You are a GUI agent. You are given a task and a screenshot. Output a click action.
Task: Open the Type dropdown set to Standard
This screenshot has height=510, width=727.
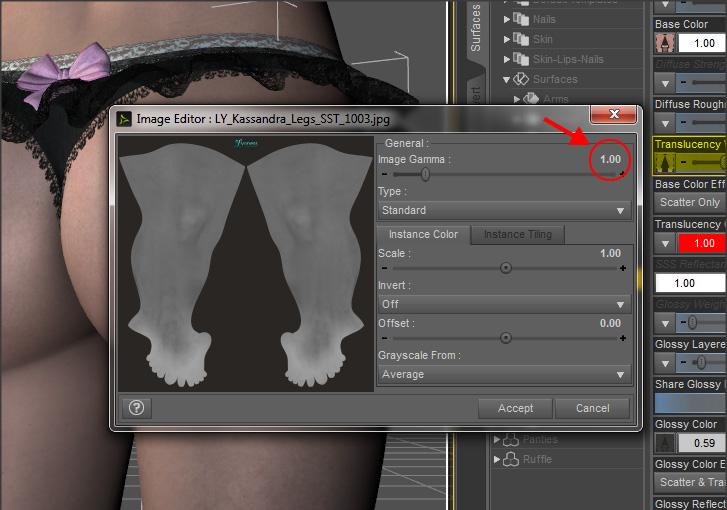pyautogui.click(x=504, y=210)
